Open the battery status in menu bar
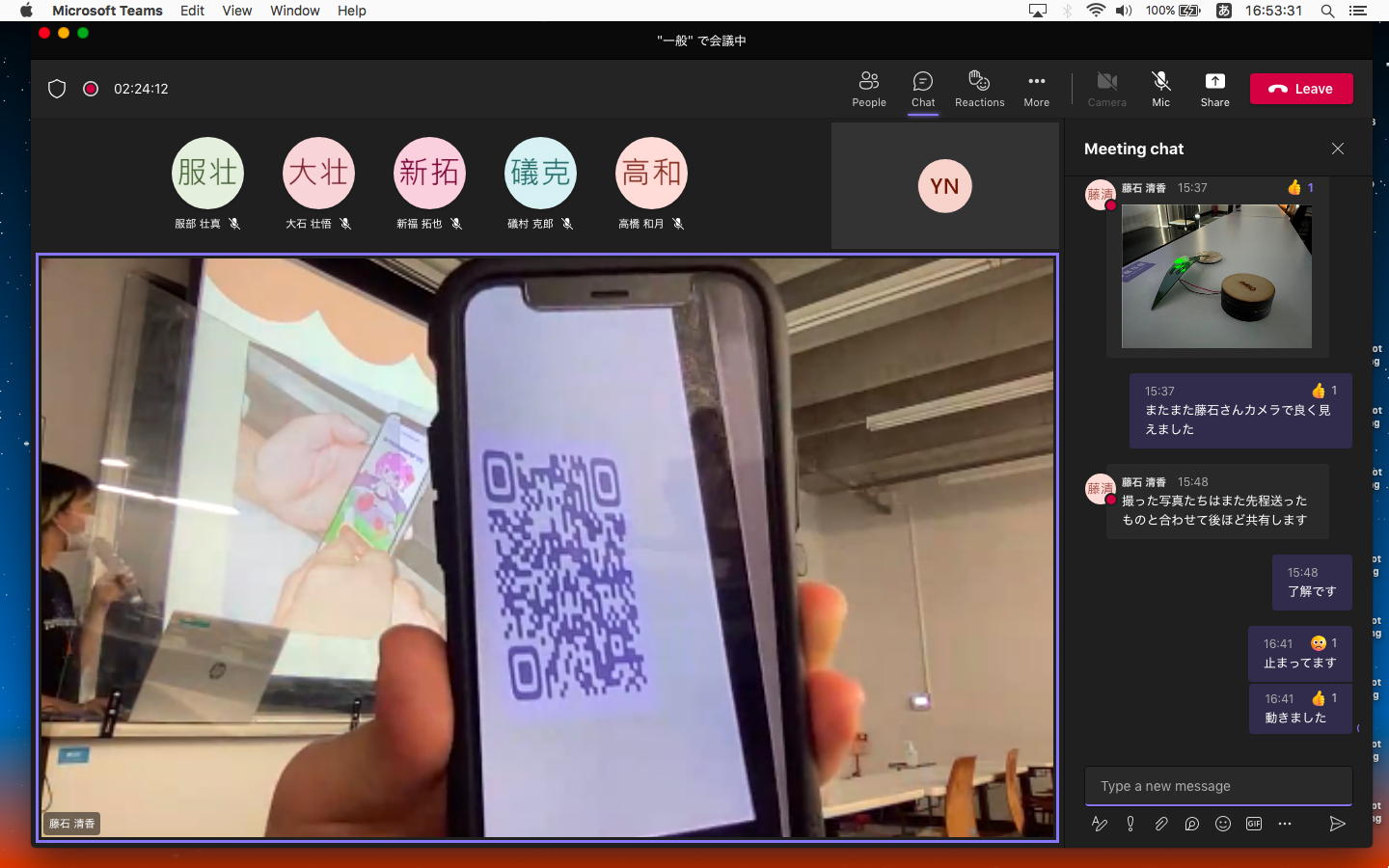The image size is (1389, 868). click(x=1173, y=11)
